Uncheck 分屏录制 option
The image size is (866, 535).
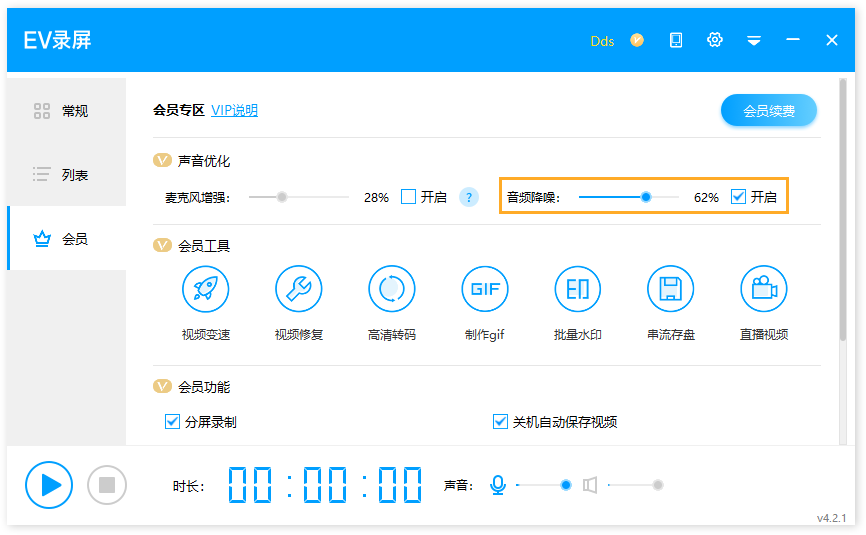pyautogui.click(x=172, y=422)
